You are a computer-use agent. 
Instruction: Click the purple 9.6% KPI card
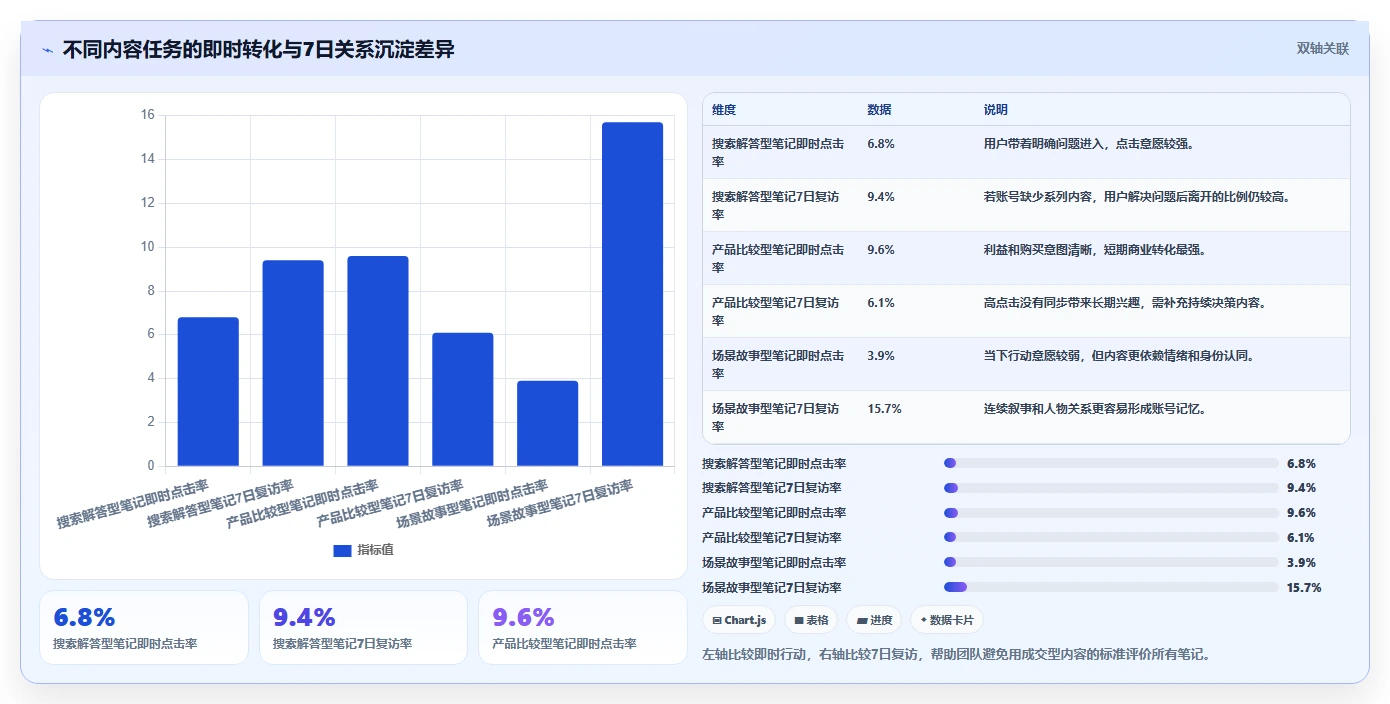click(583, 627)
